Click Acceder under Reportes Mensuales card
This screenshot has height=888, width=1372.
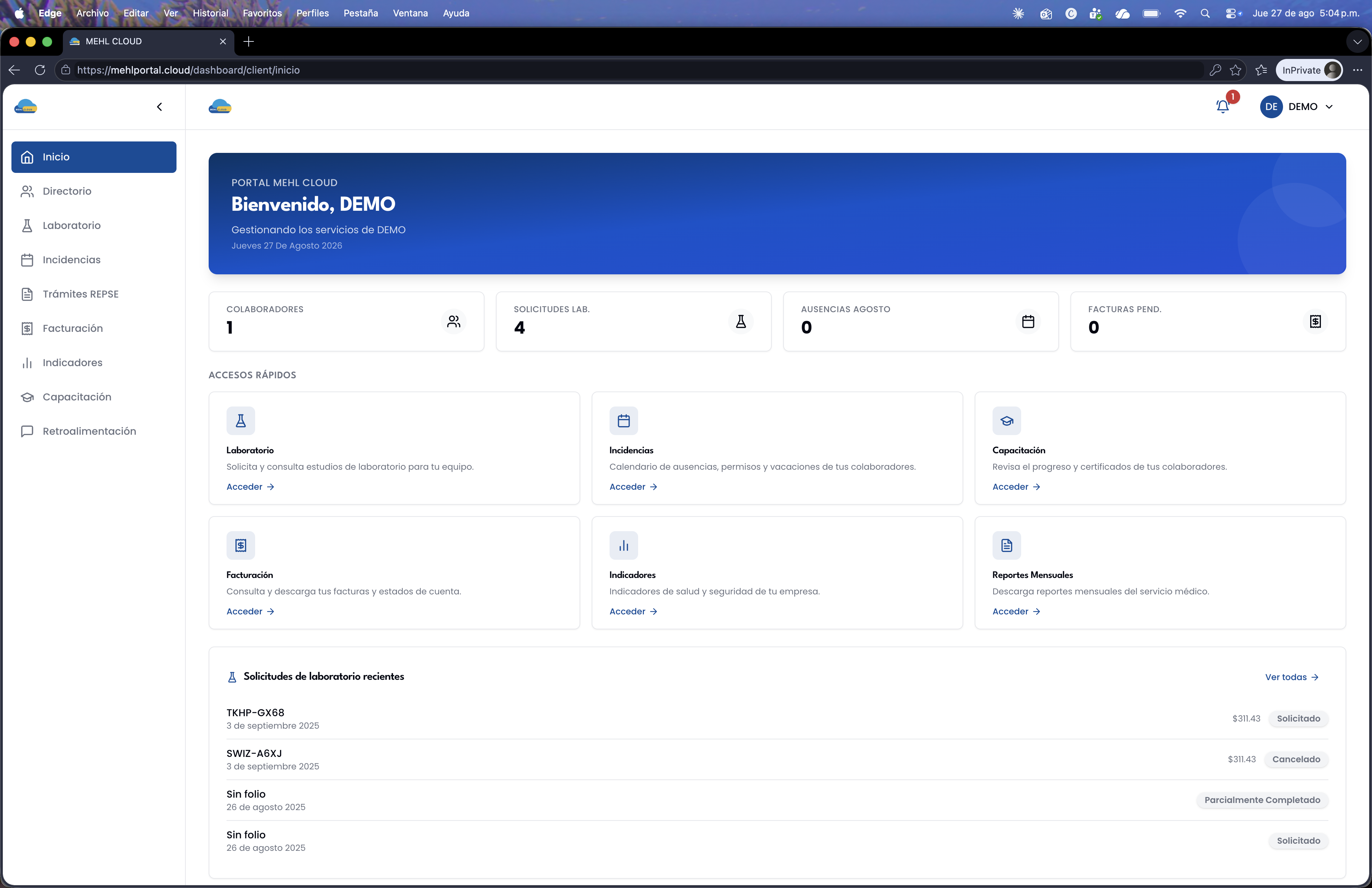tap(1016, 612)
